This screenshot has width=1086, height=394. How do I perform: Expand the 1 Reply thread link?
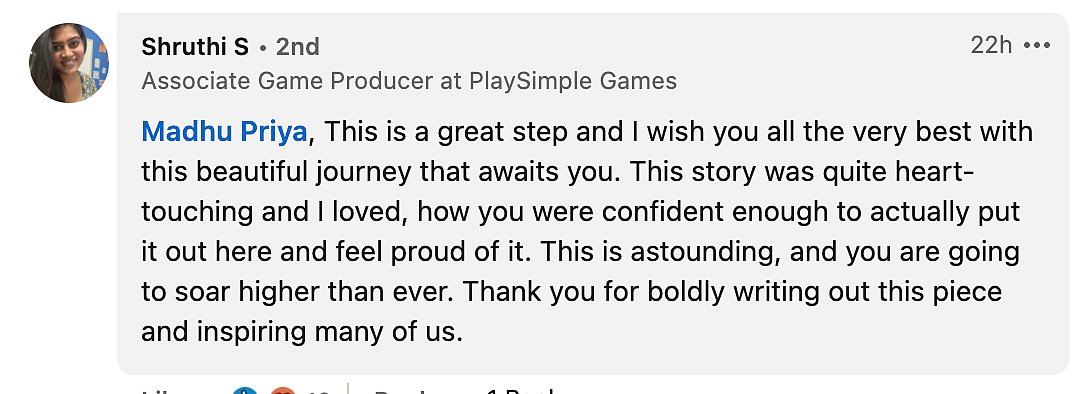click(x=520, y=391)
